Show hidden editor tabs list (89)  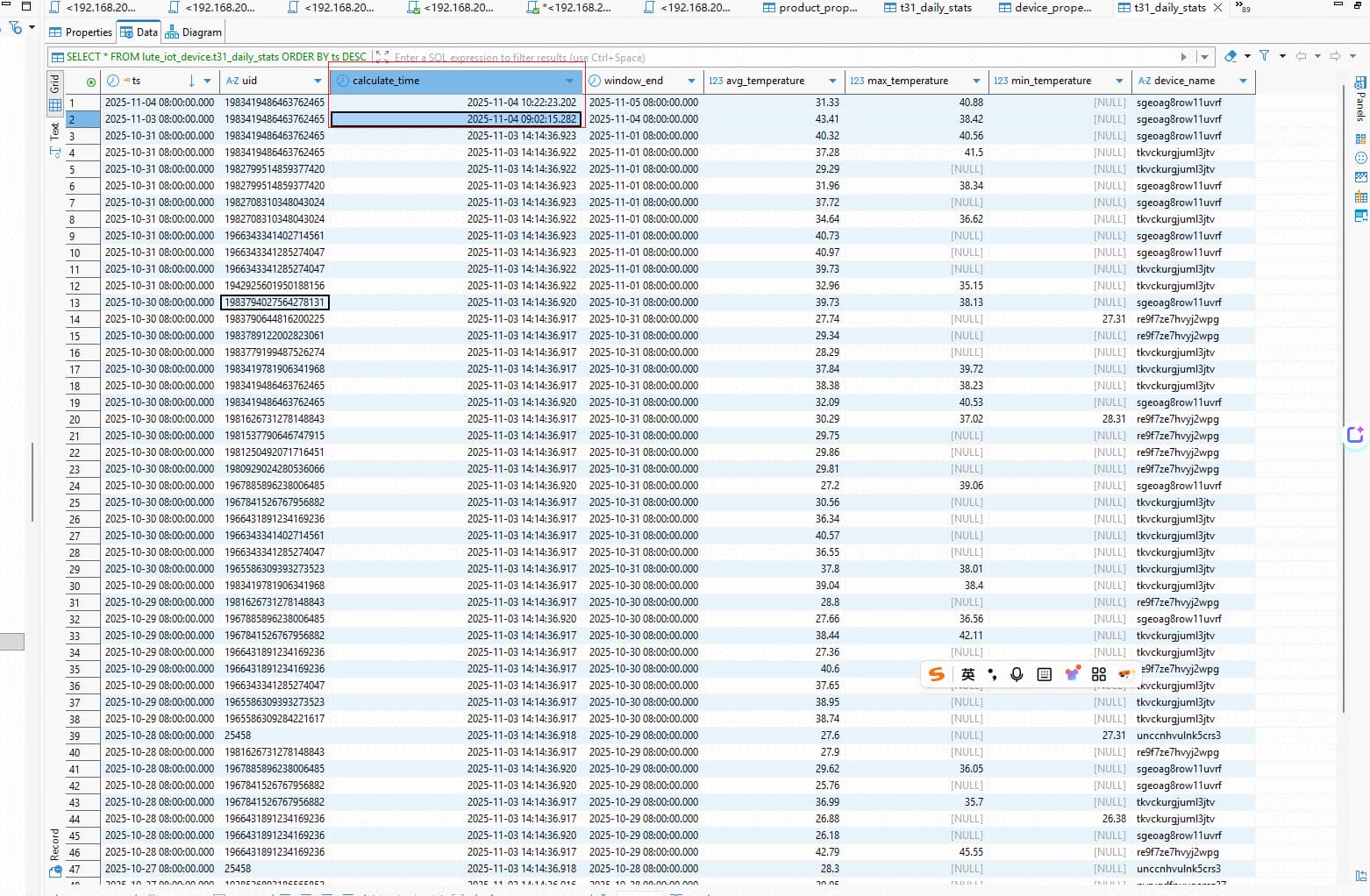coord(1243,8)
